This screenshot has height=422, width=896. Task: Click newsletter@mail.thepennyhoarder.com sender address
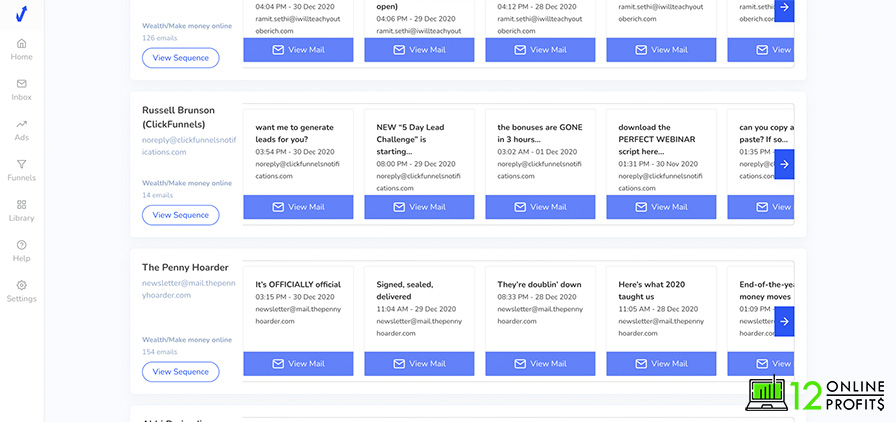(189, 289)
